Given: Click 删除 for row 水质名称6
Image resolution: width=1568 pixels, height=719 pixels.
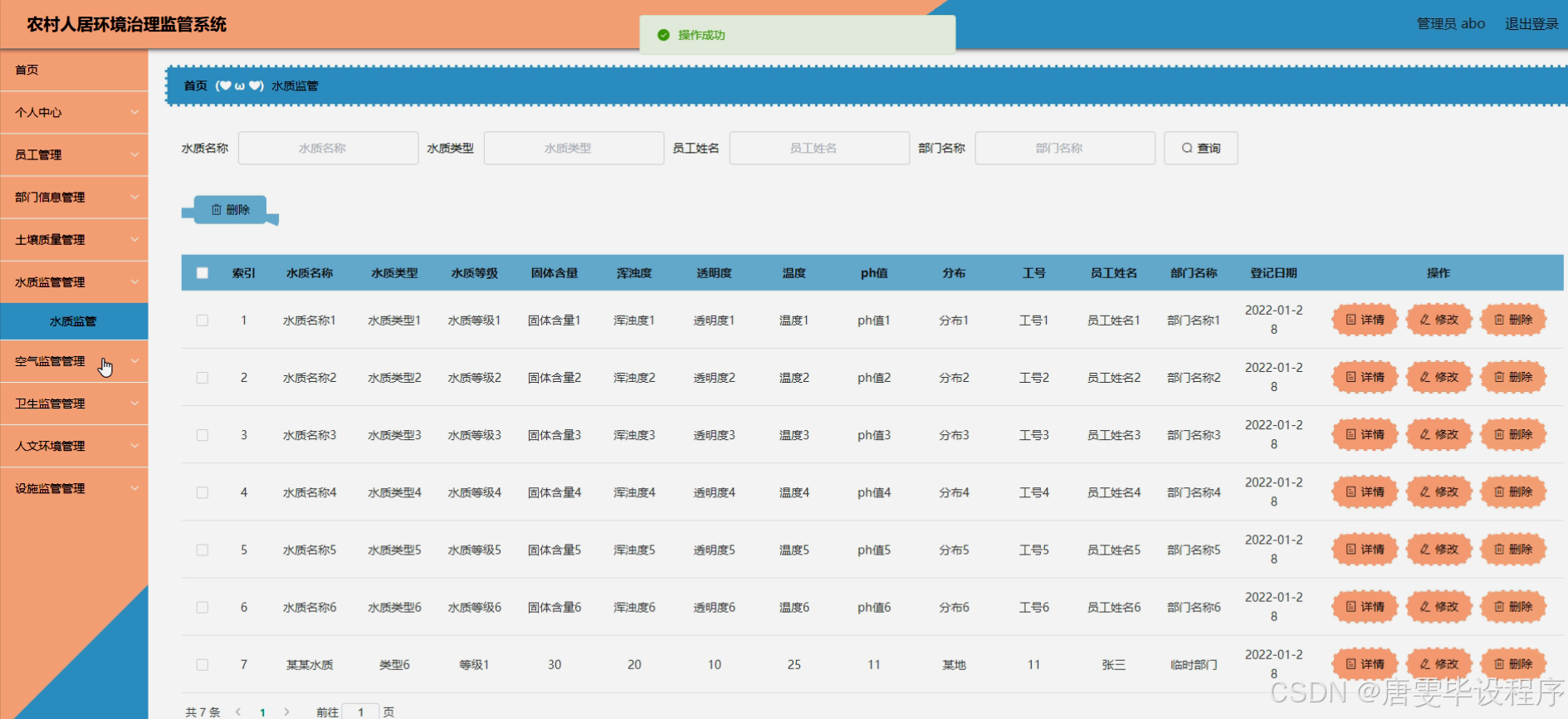Looking at the screenshot, I should coord(1513,606).
